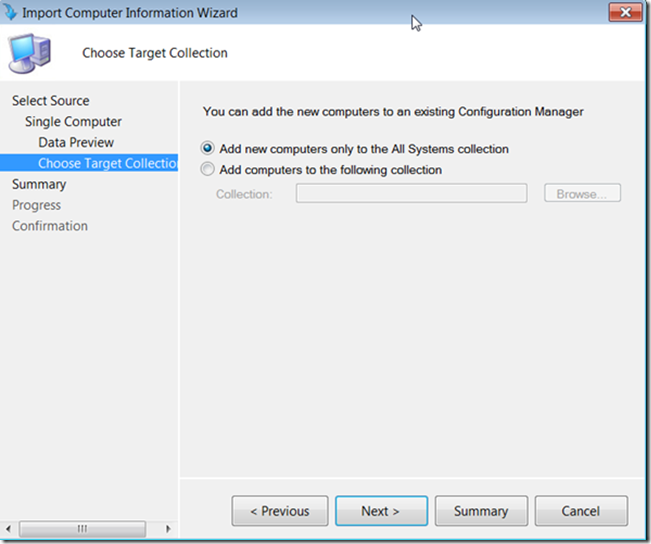Click the sidebar scrollbar left arrow
The width and height of the screenshot is (651, 544).
[x=8, y=529]
